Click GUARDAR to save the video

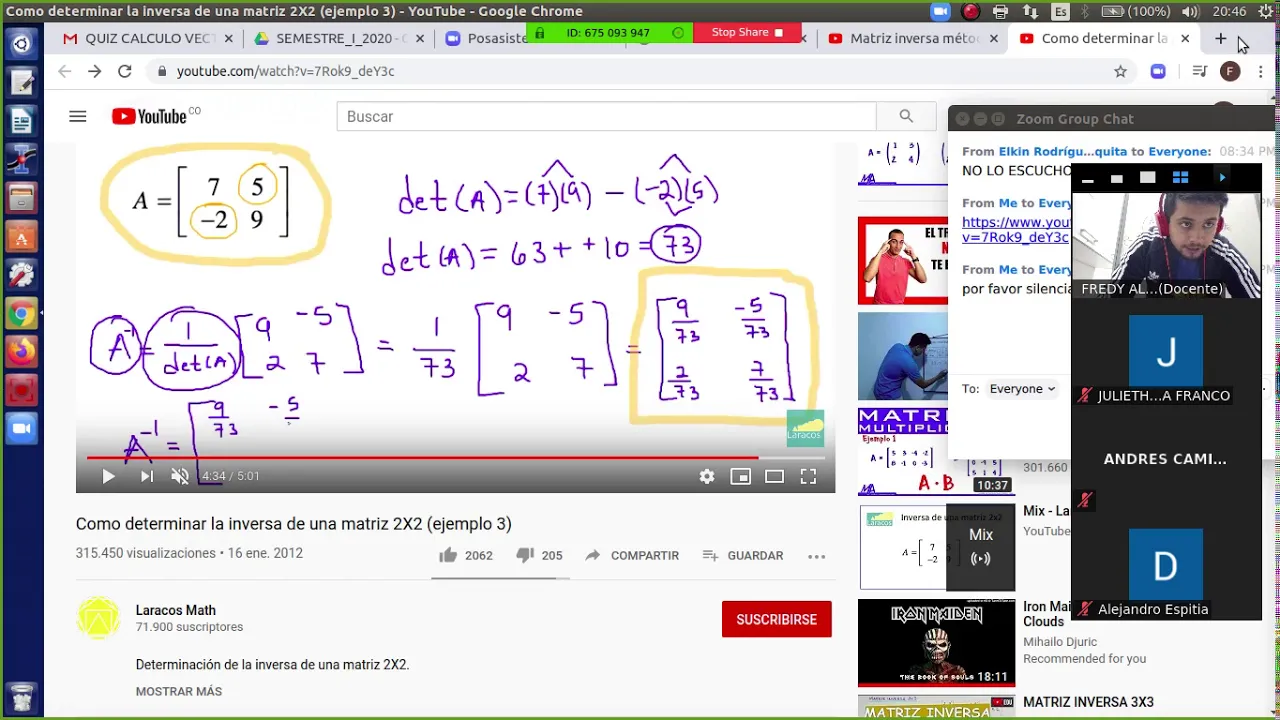pyautogui.click(x=743, y=555)
